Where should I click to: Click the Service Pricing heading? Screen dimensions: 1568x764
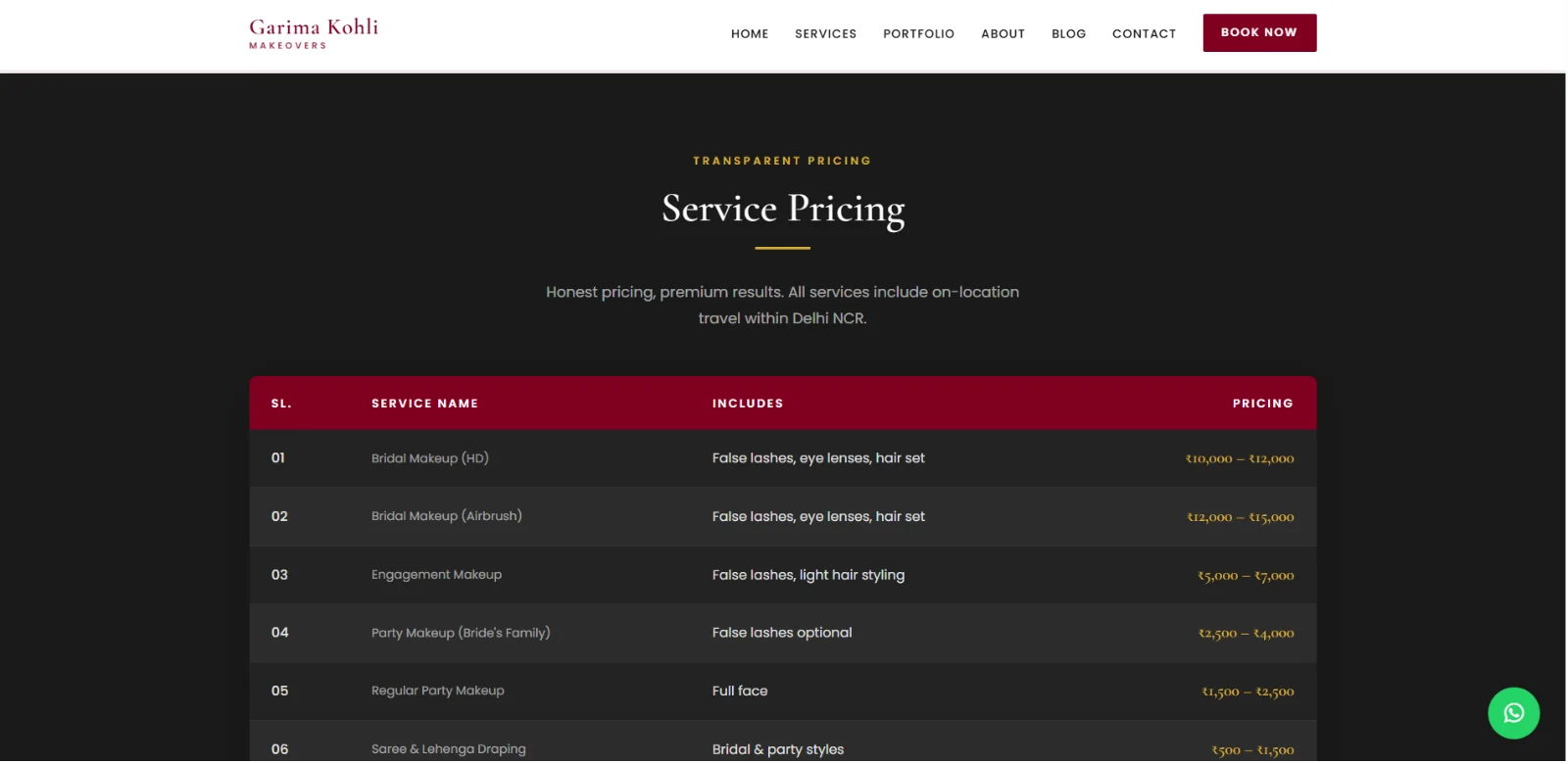click(x=783, y=210)
